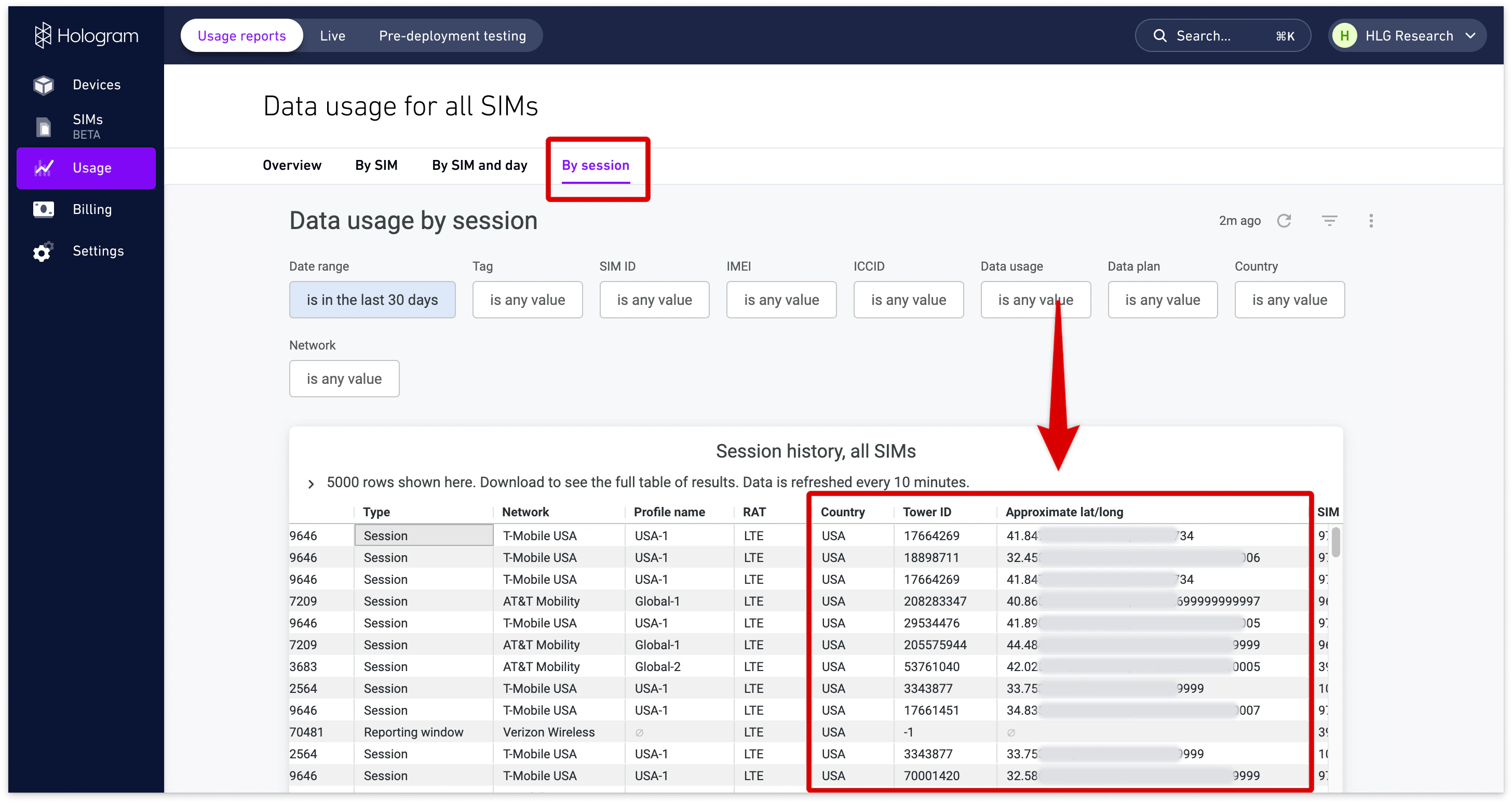Go to Settings in sidebar

click(x=86, y=251)
